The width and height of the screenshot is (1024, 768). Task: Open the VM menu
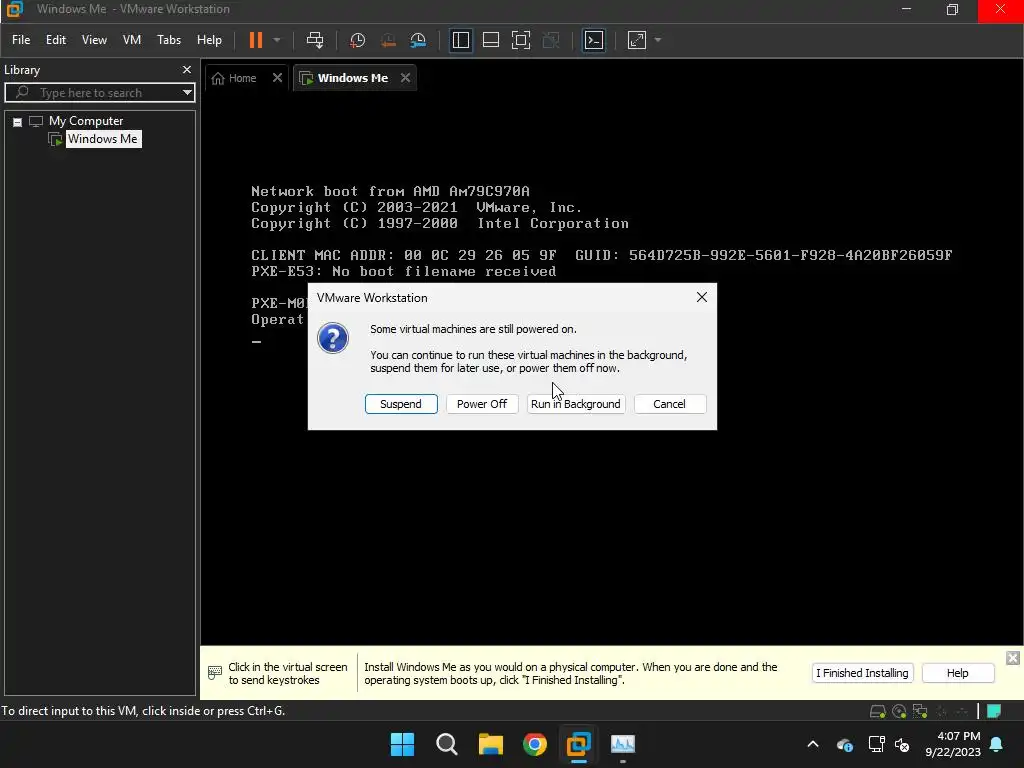coord(132,40)
